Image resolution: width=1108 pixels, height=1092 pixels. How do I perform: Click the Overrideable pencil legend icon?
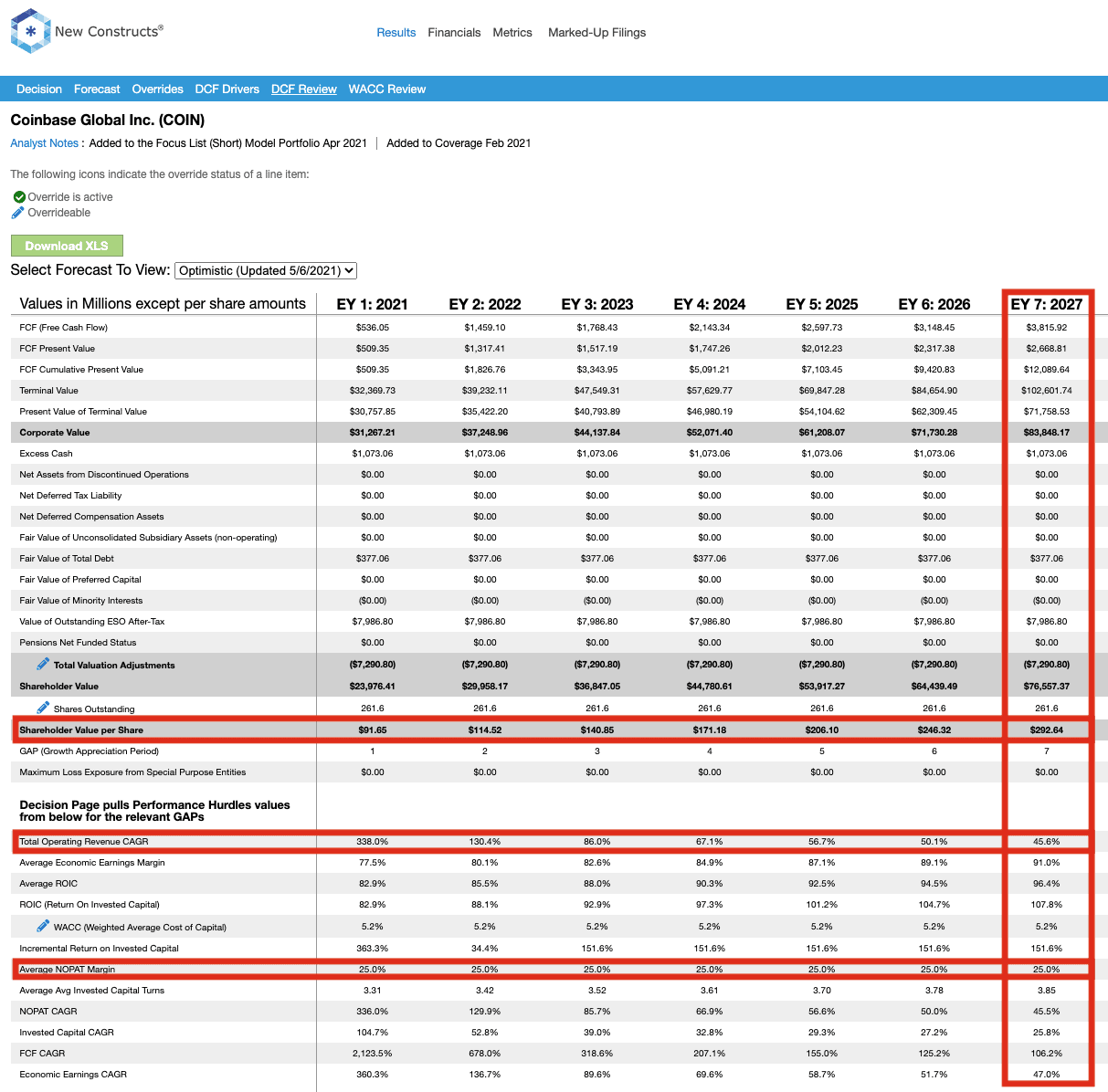coord(18,213)
